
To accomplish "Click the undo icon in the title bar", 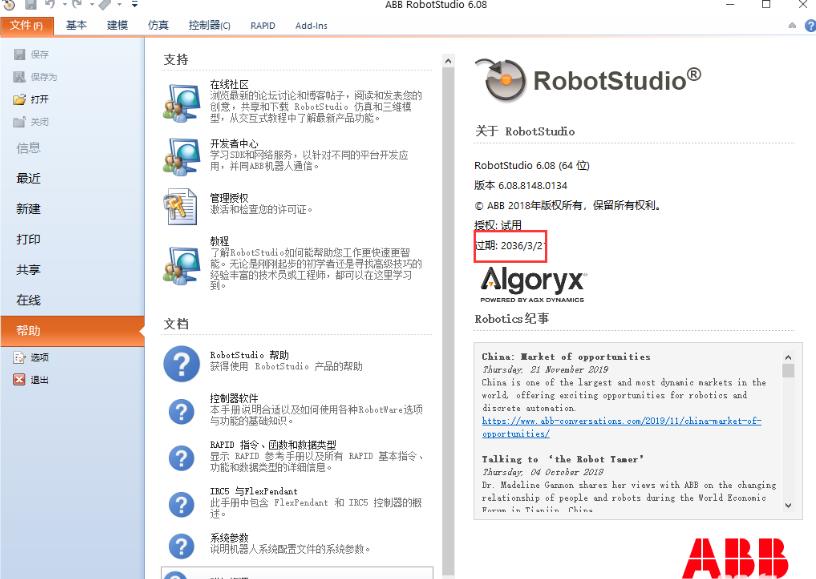I will (x=49, y=4).
